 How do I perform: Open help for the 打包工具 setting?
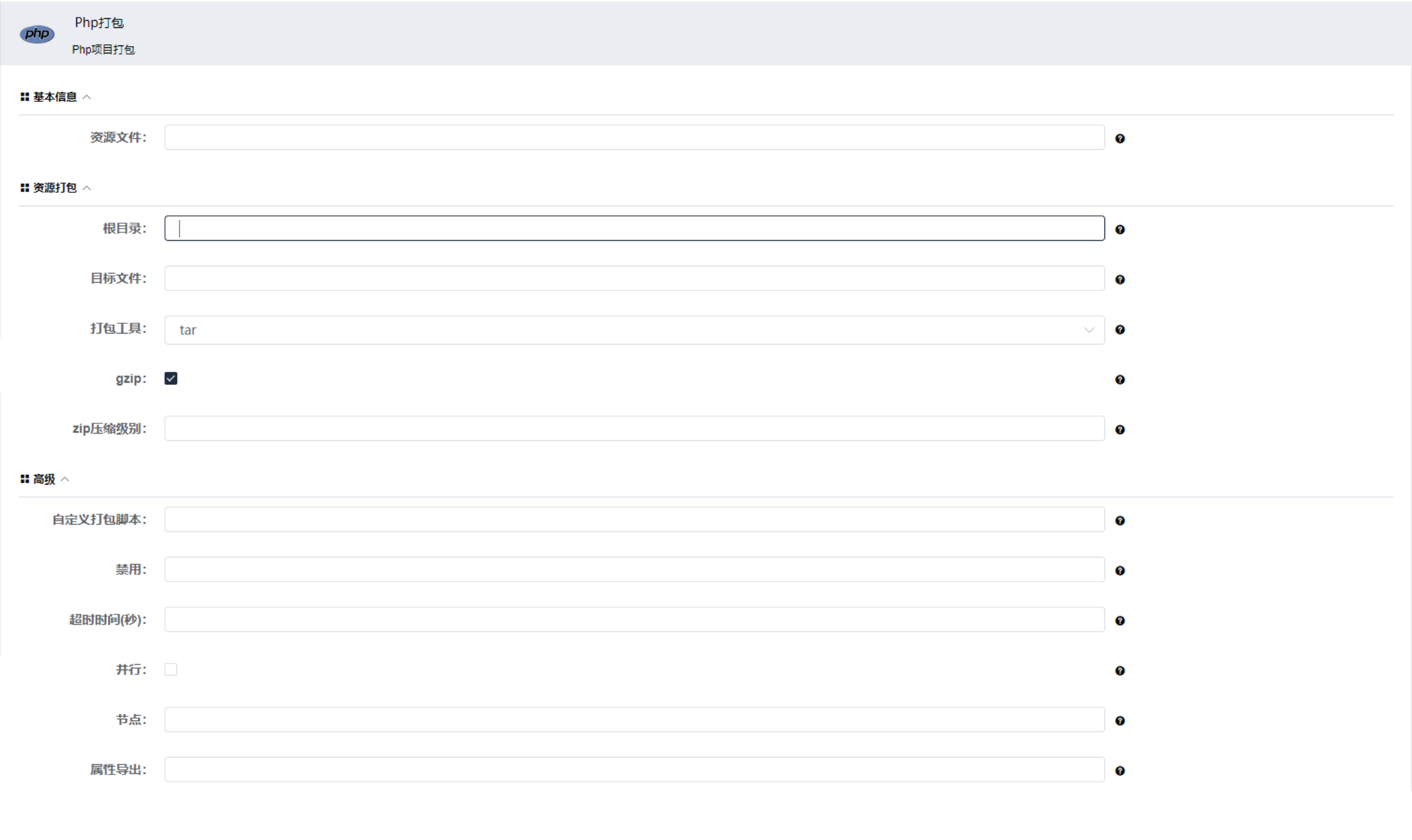(x=1121, y=330)
